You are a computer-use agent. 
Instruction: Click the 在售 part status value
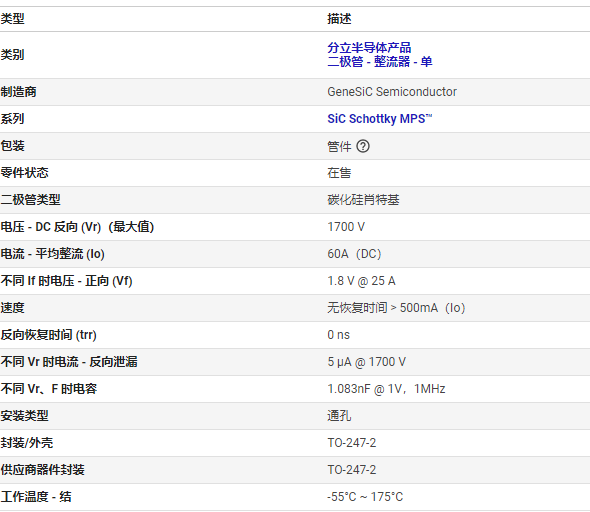(339, 173)
